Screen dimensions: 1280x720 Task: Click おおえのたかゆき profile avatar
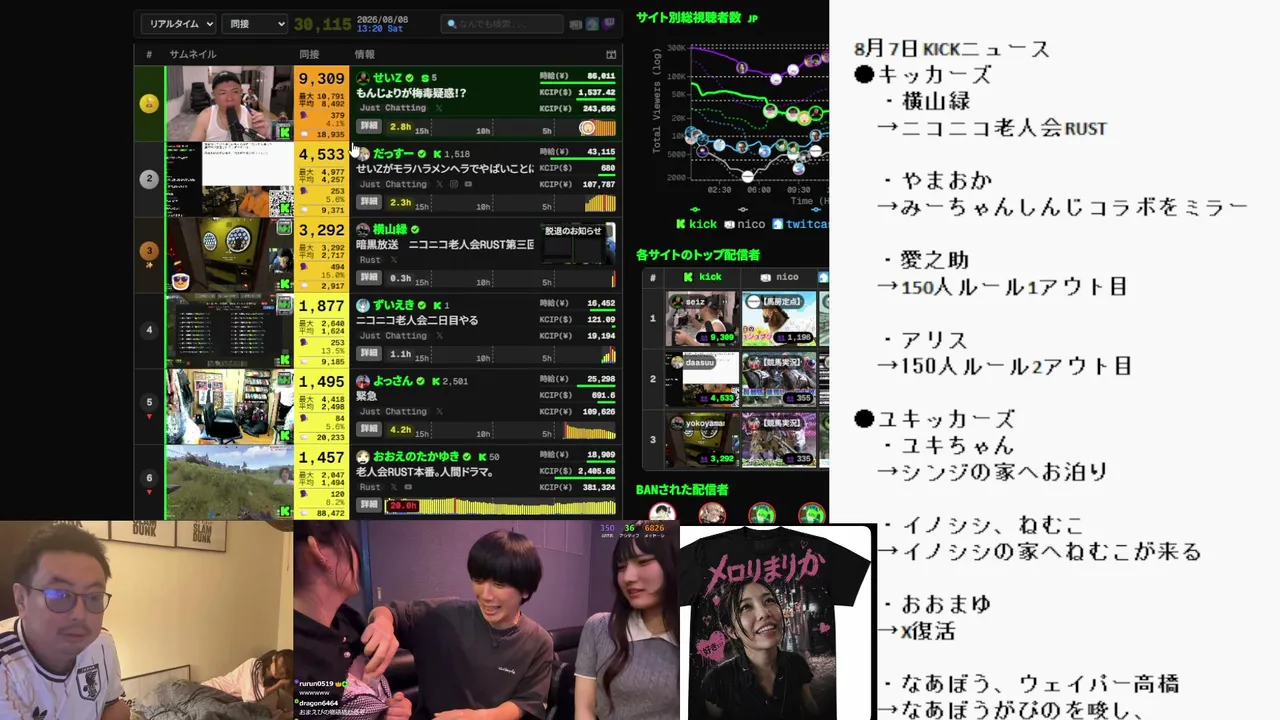point(363,457)
